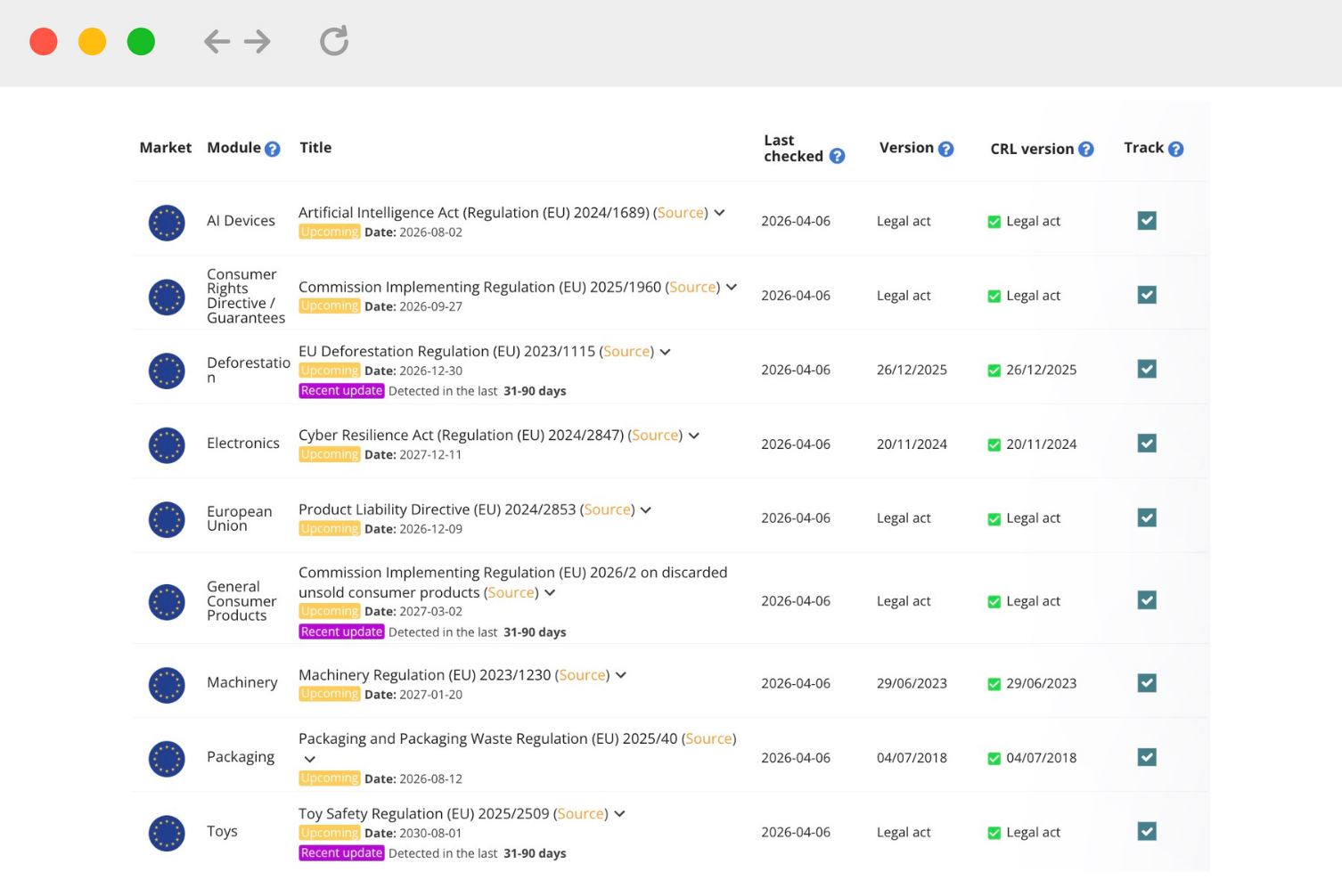
Task: Open Source link for Artificial Intelligence Act
Action: coord(681,213)
